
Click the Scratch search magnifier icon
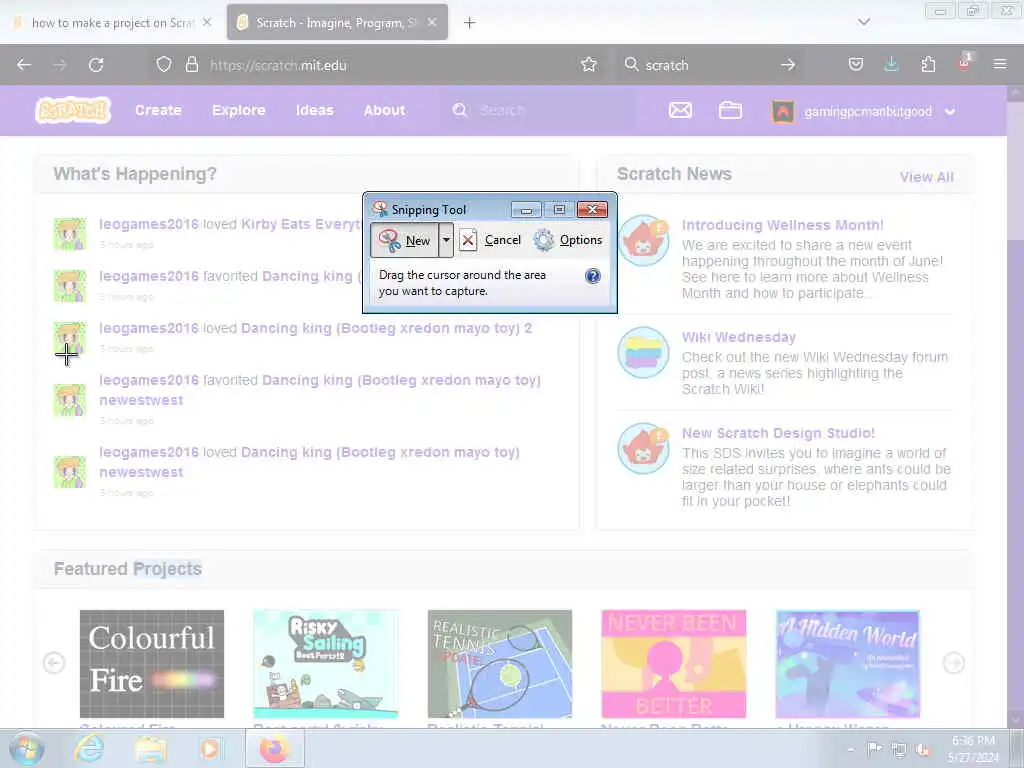pos(460,110)
